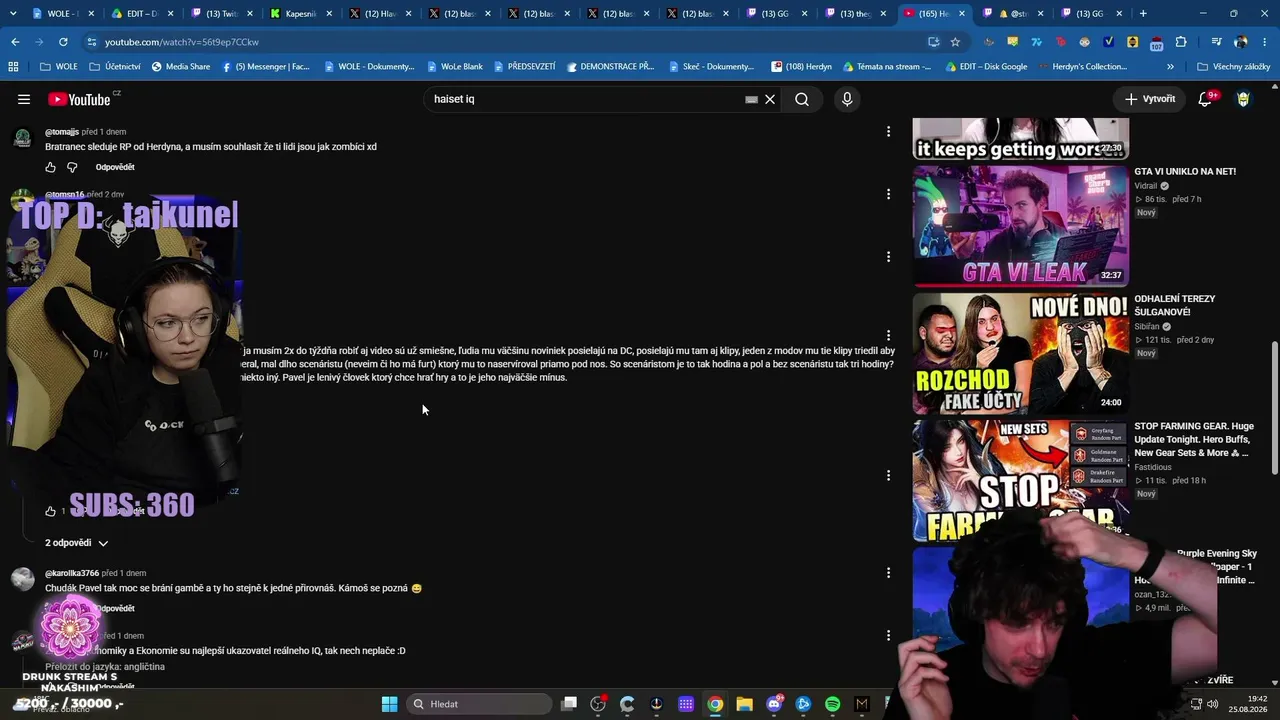The height and width of the screenshot is (720, 1280).
Task: Switch to the (12) Hlav X browser tab
Action: click(x=380, y=14)
